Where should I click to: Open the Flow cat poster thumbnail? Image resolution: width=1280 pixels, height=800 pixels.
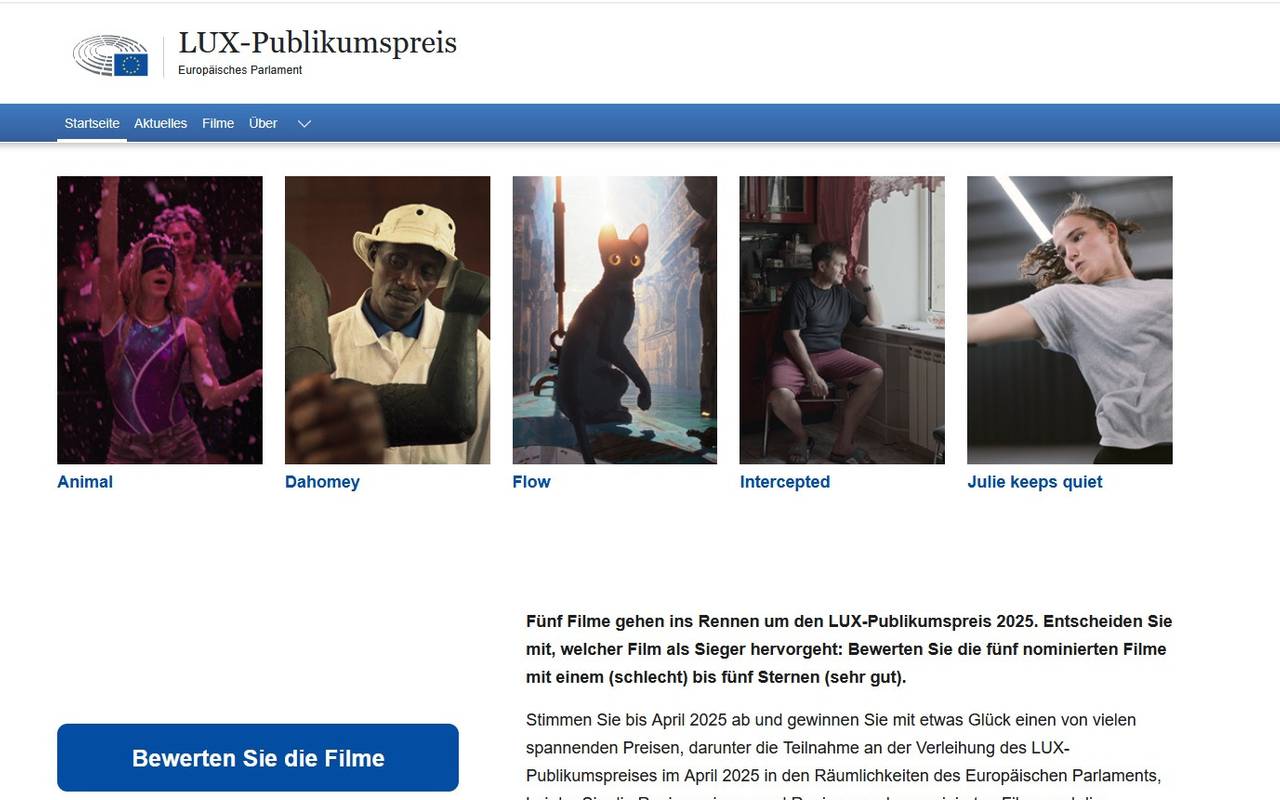(x=615, y=320)
